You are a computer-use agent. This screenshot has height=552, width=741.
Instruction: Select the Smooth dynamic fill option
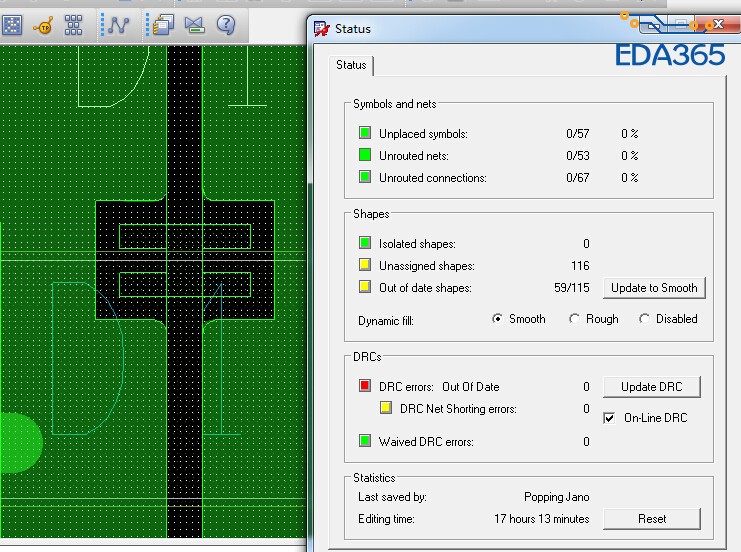[x=498, y=319]
